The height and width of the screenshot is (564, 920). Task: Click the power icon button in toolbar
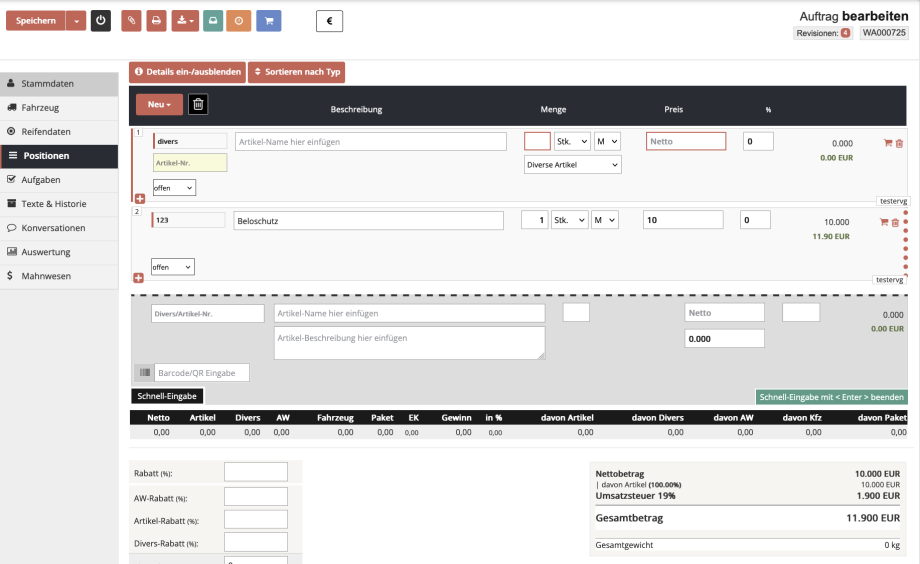[101, 21]
